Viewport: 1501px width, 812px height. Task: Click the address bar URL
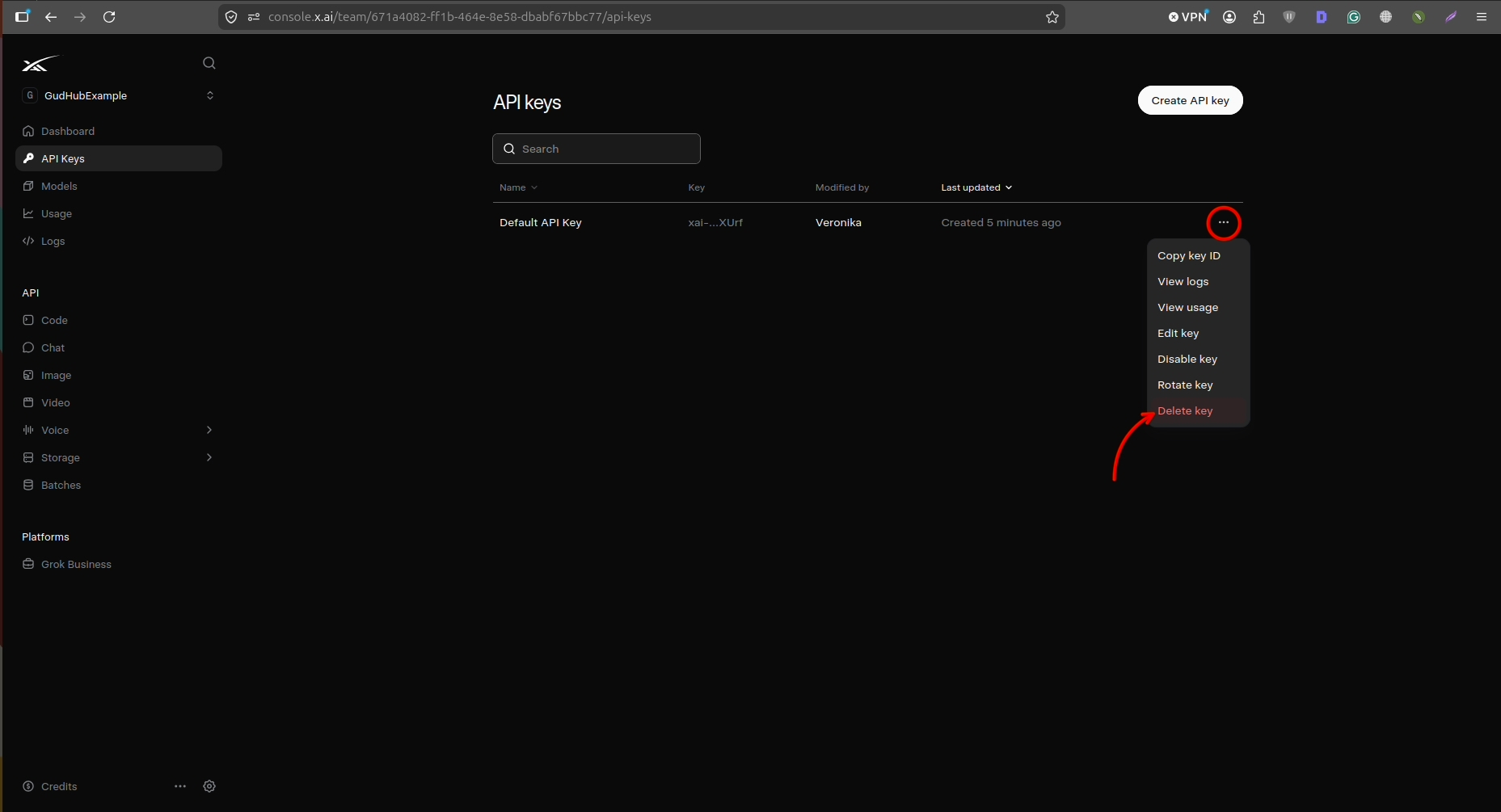459,16
